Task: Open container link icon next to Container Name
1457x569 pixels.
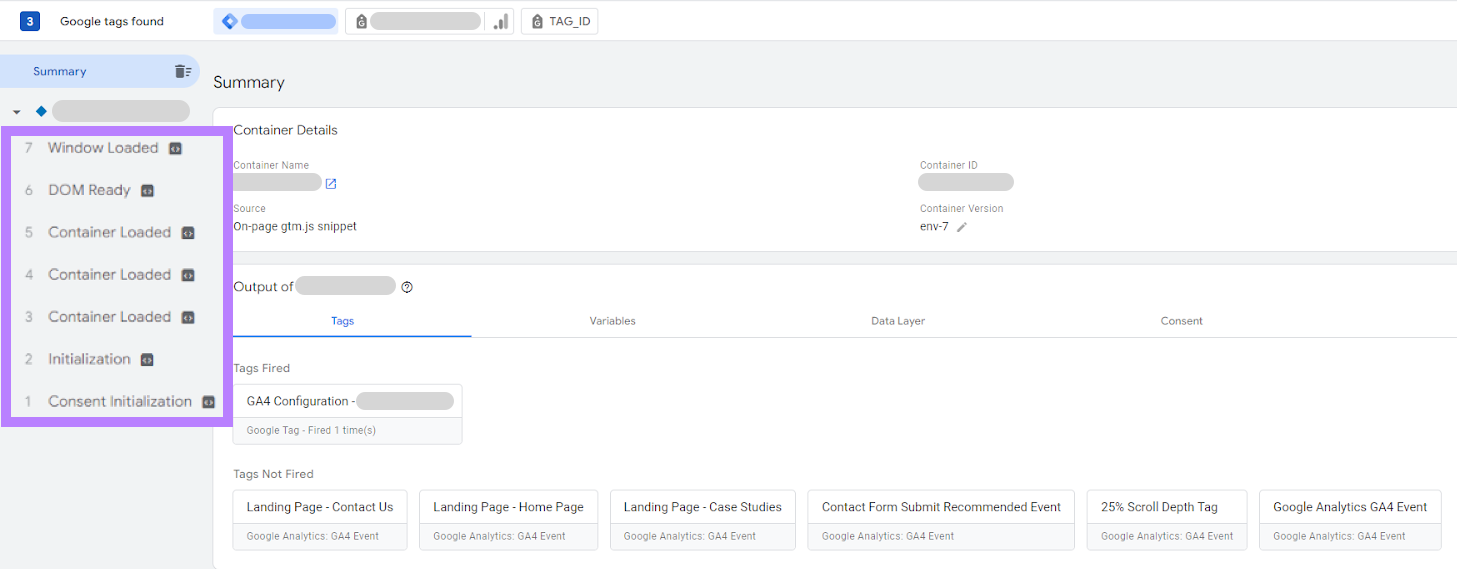Action: tap(331, 183)
